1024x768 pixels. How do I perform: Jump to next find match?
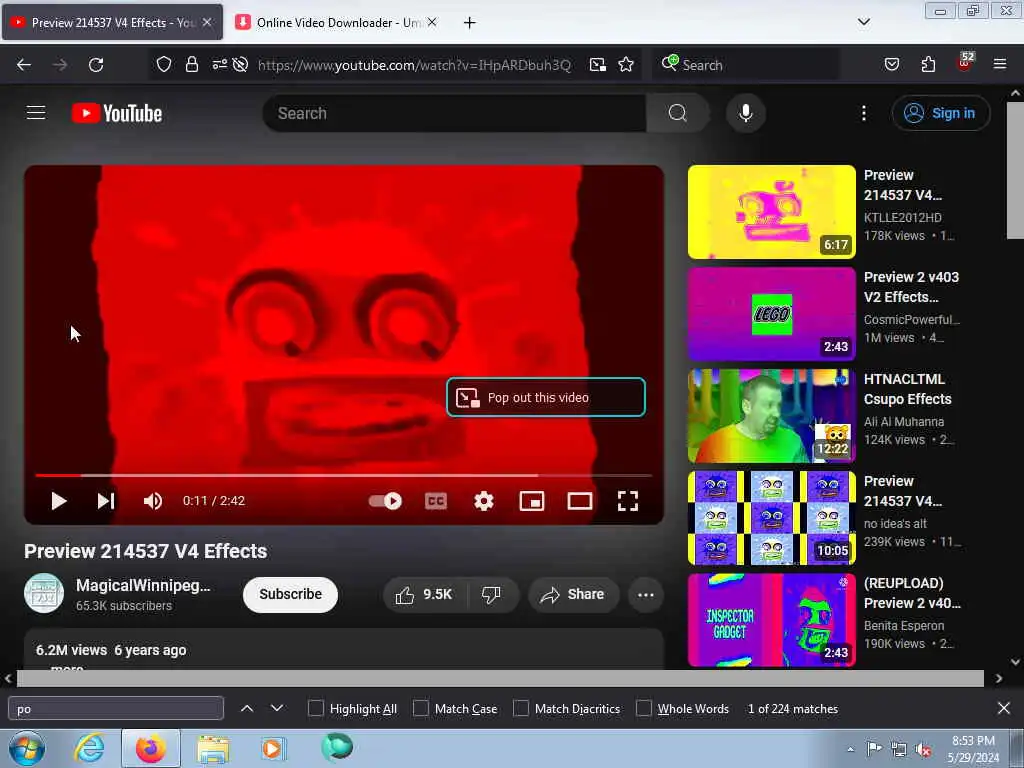277,708
